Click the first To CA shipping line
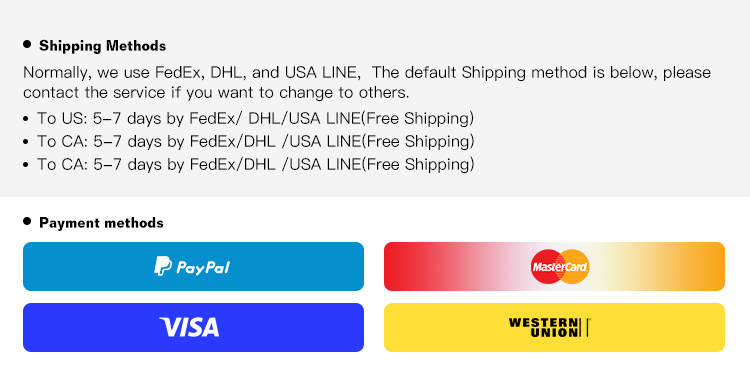The width and height of the screenshot is (750, 375). point(255,142)
